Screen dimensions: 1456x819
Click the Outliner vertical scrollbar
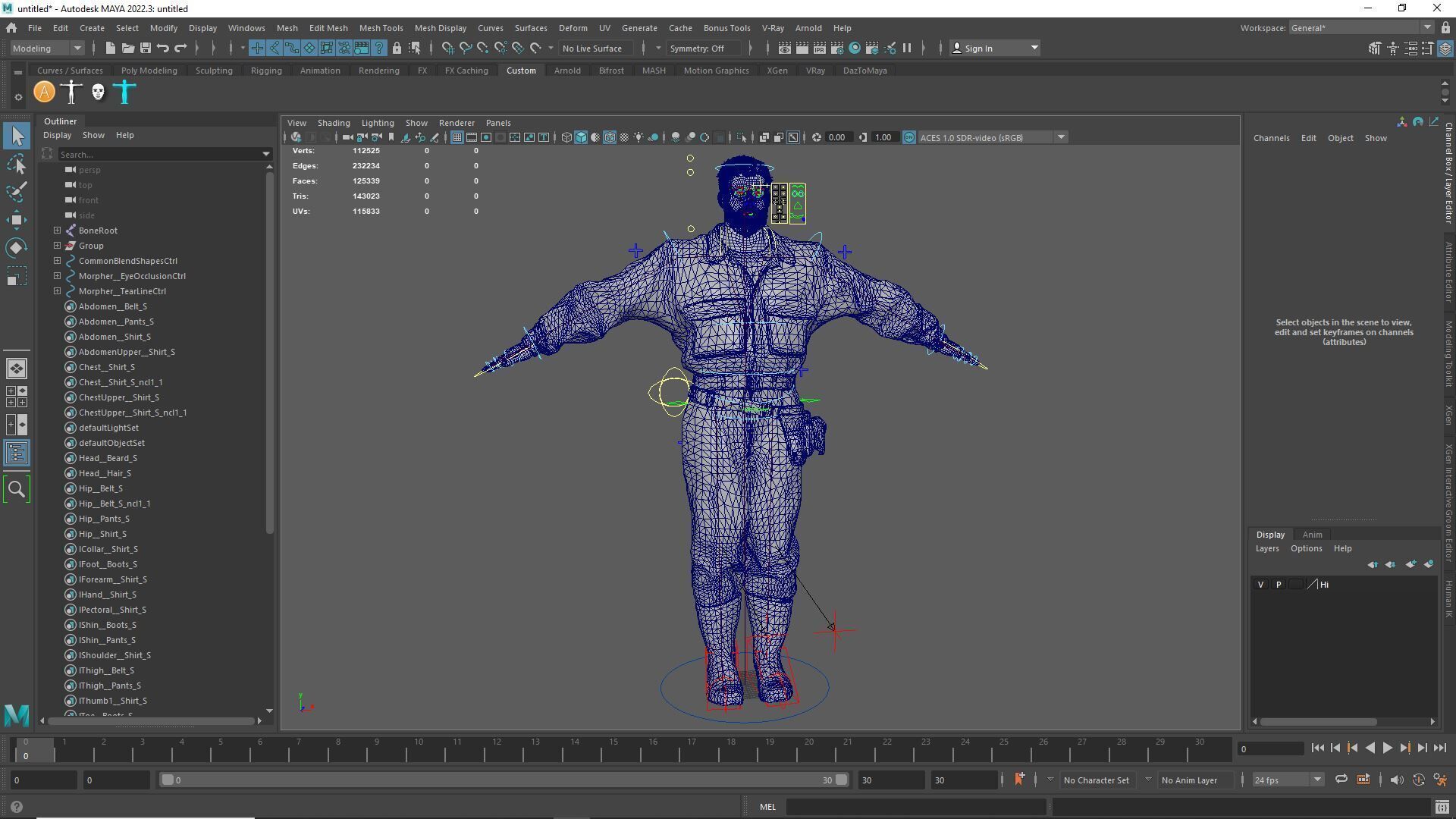269,353
